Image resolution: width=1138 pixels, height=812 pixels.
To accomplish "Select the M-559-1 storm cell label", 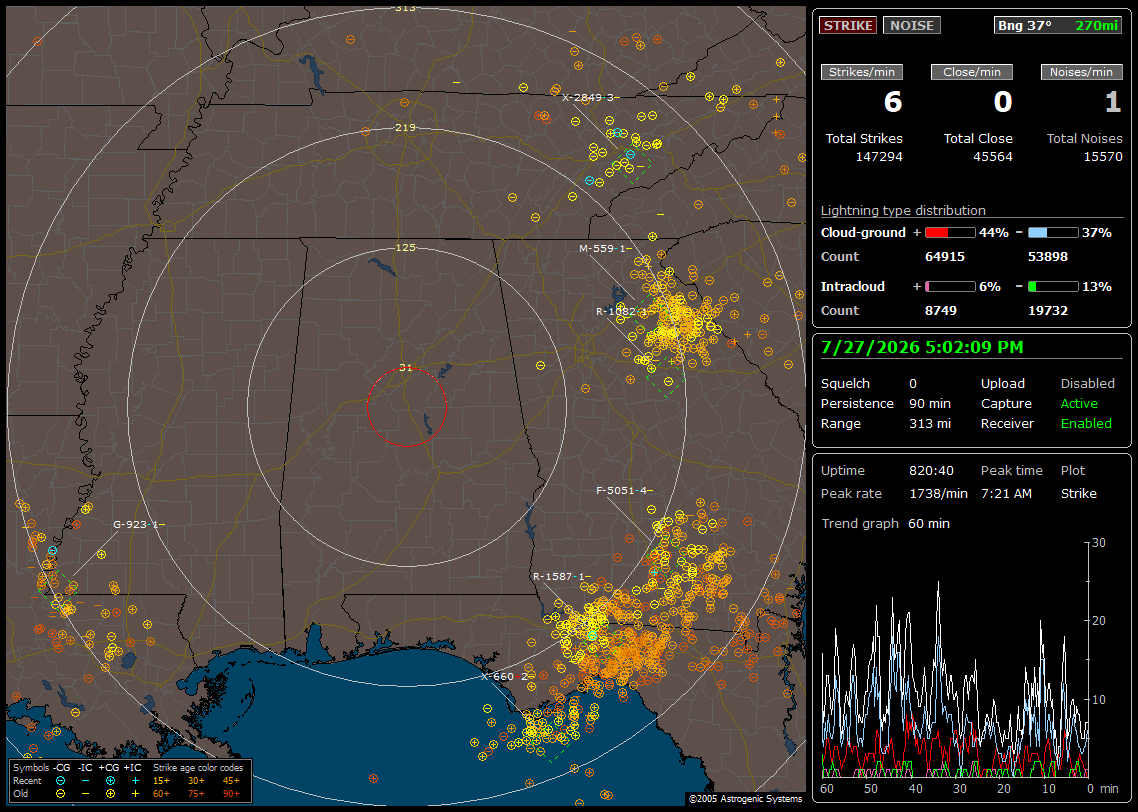I will (602, 248).
